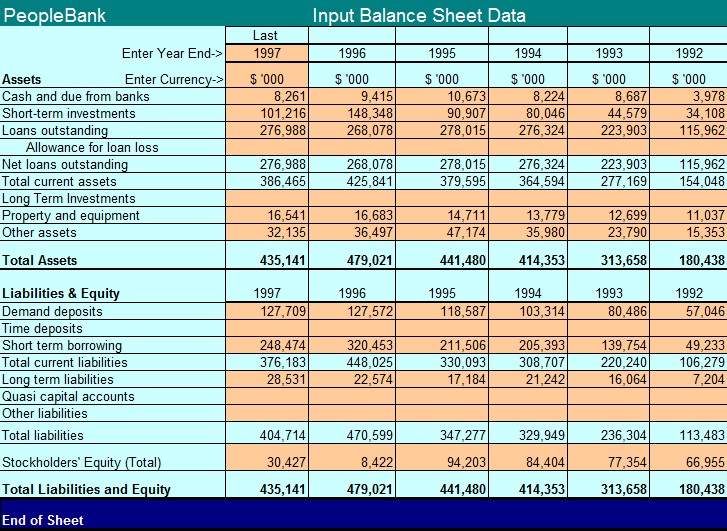This screenshot has height=531, width=727.
Task: Click the Input Balance Sheet Data heading
Action: click(419, 15)
